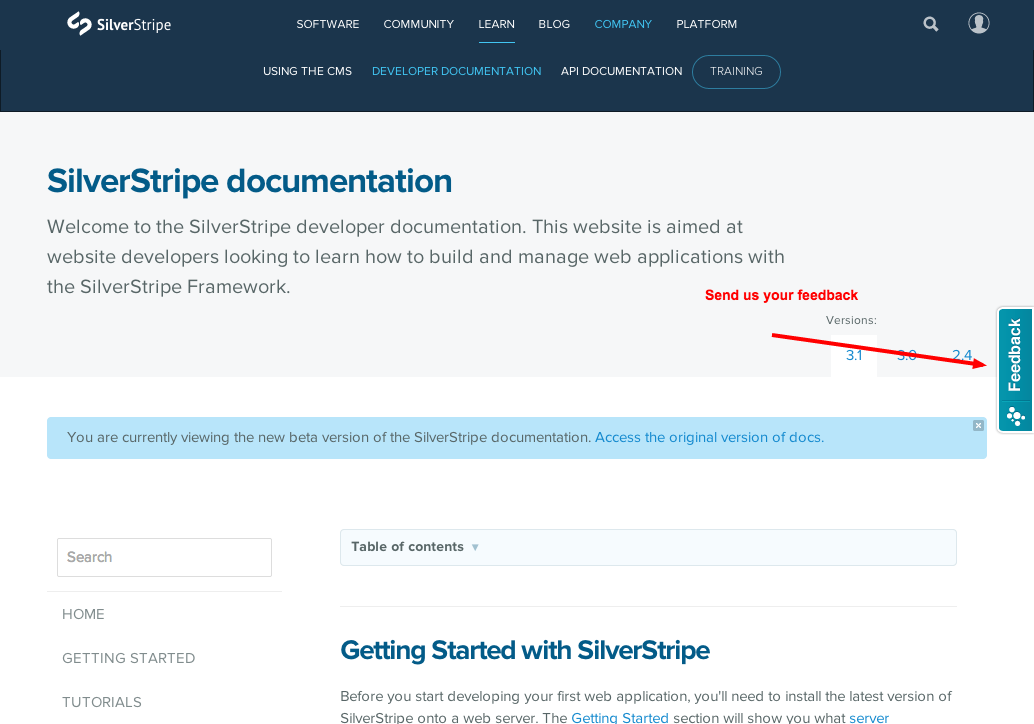Close the beta version notice banner

[978, 425]
